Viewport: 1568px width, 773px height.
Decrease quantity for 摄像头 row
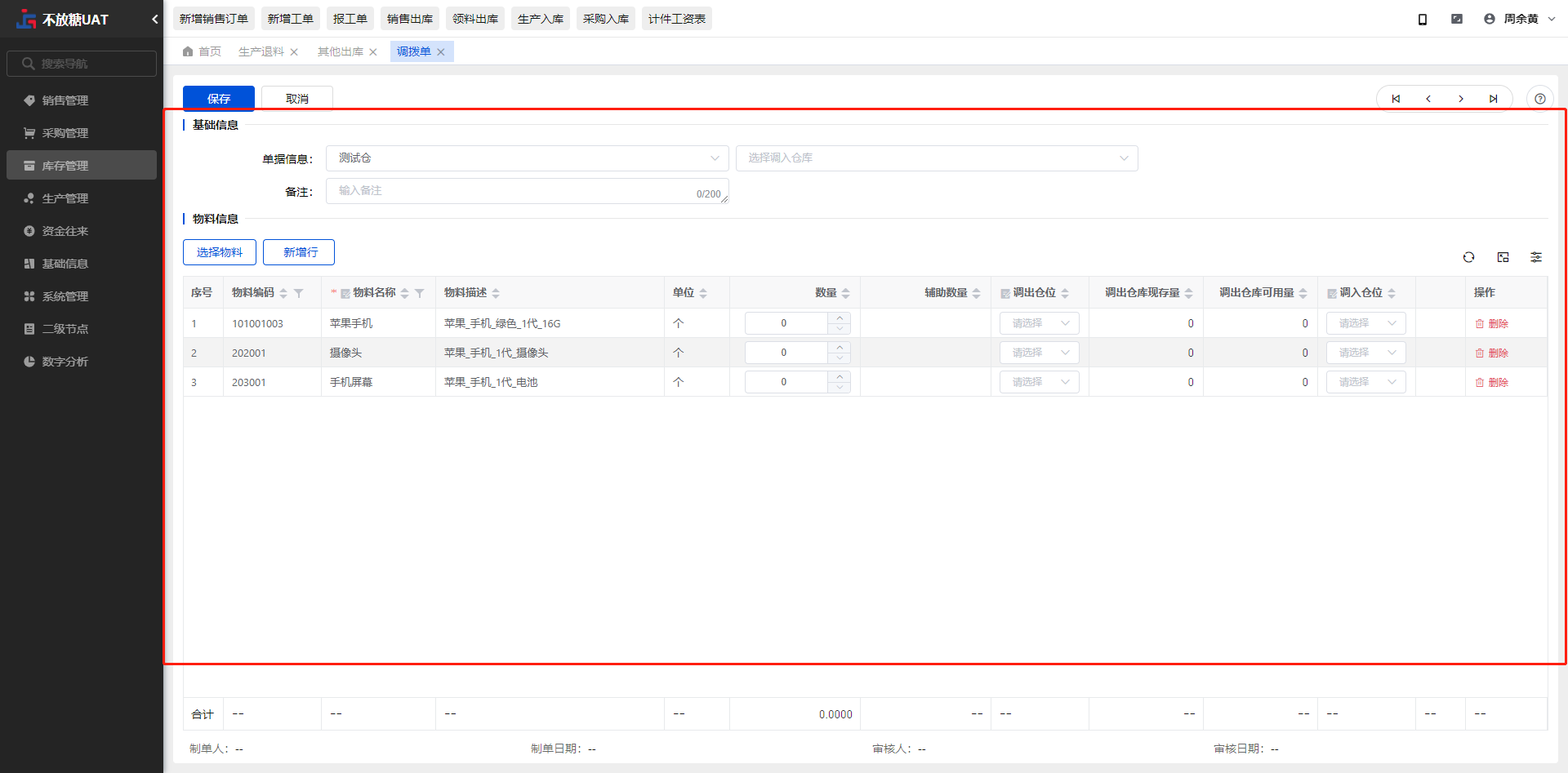point(840,358)
